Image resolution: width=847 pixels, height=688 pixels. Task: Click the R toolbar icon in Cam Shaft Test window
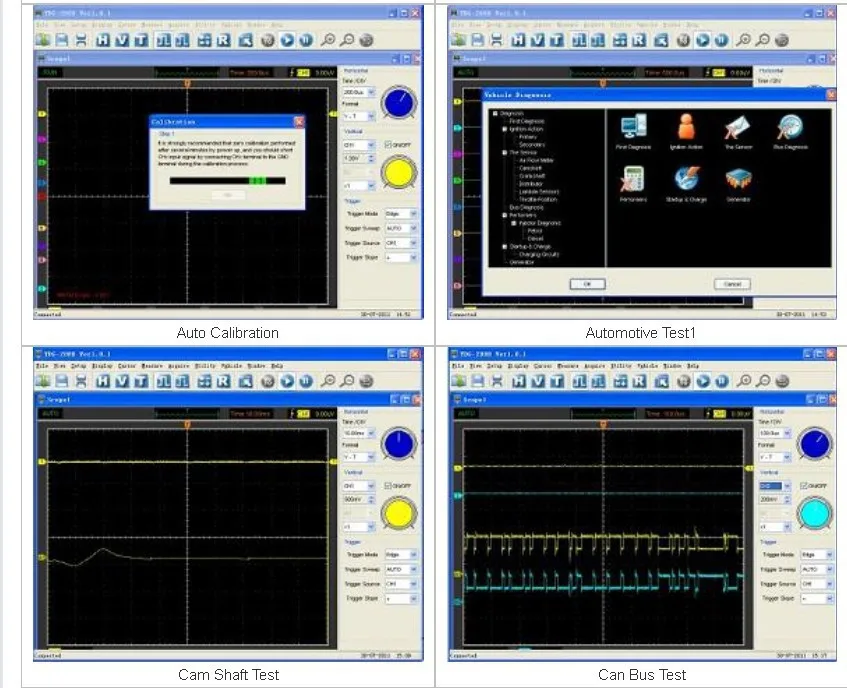(223, 381)
